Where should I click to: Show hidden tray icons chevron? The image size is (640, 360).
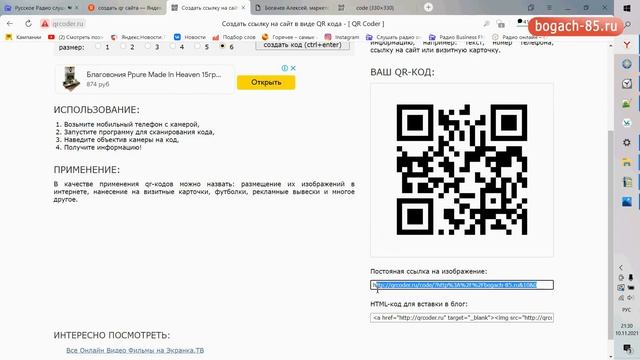coord(621,268)
